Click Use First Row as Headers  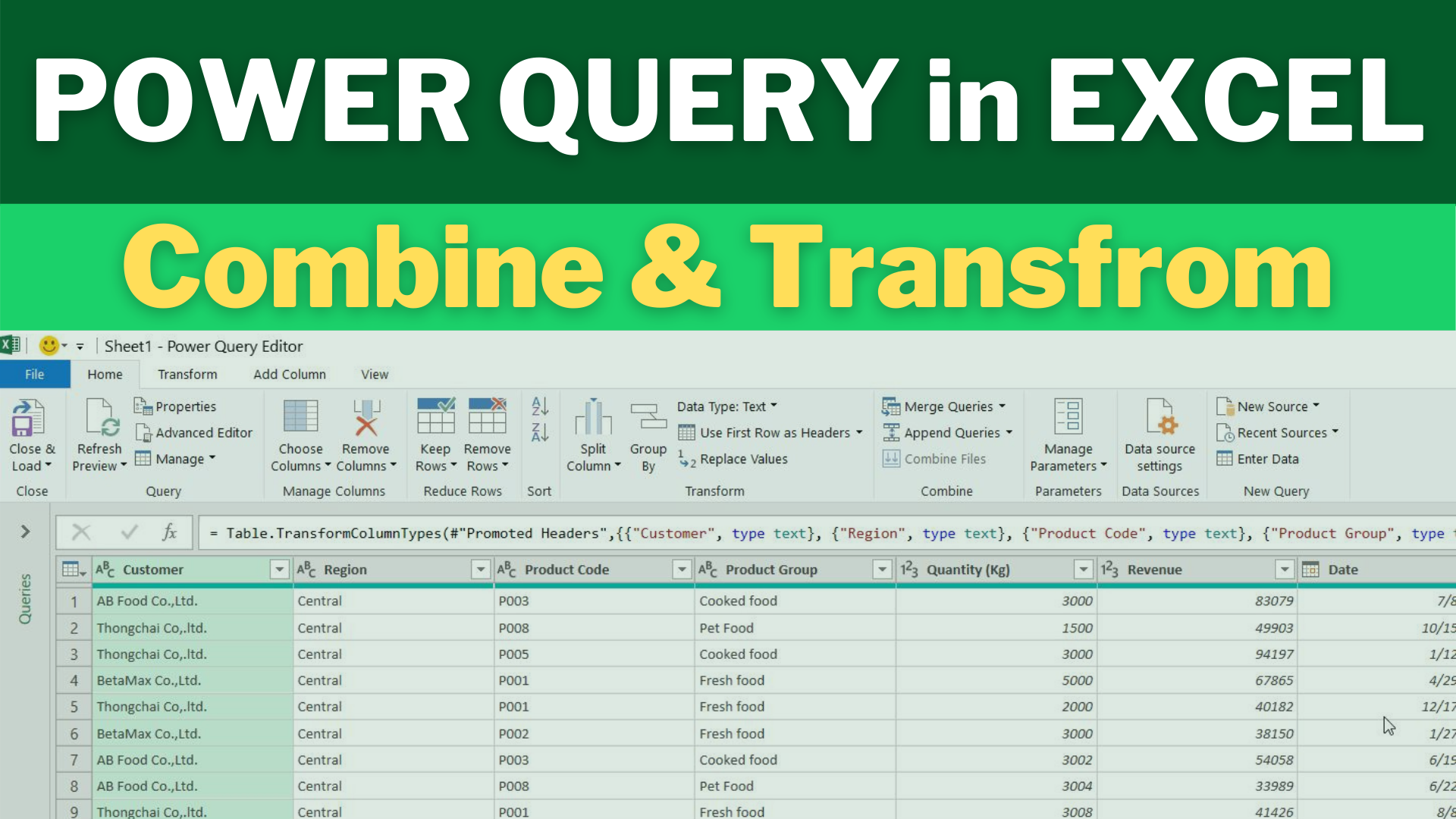coord(770,432)
